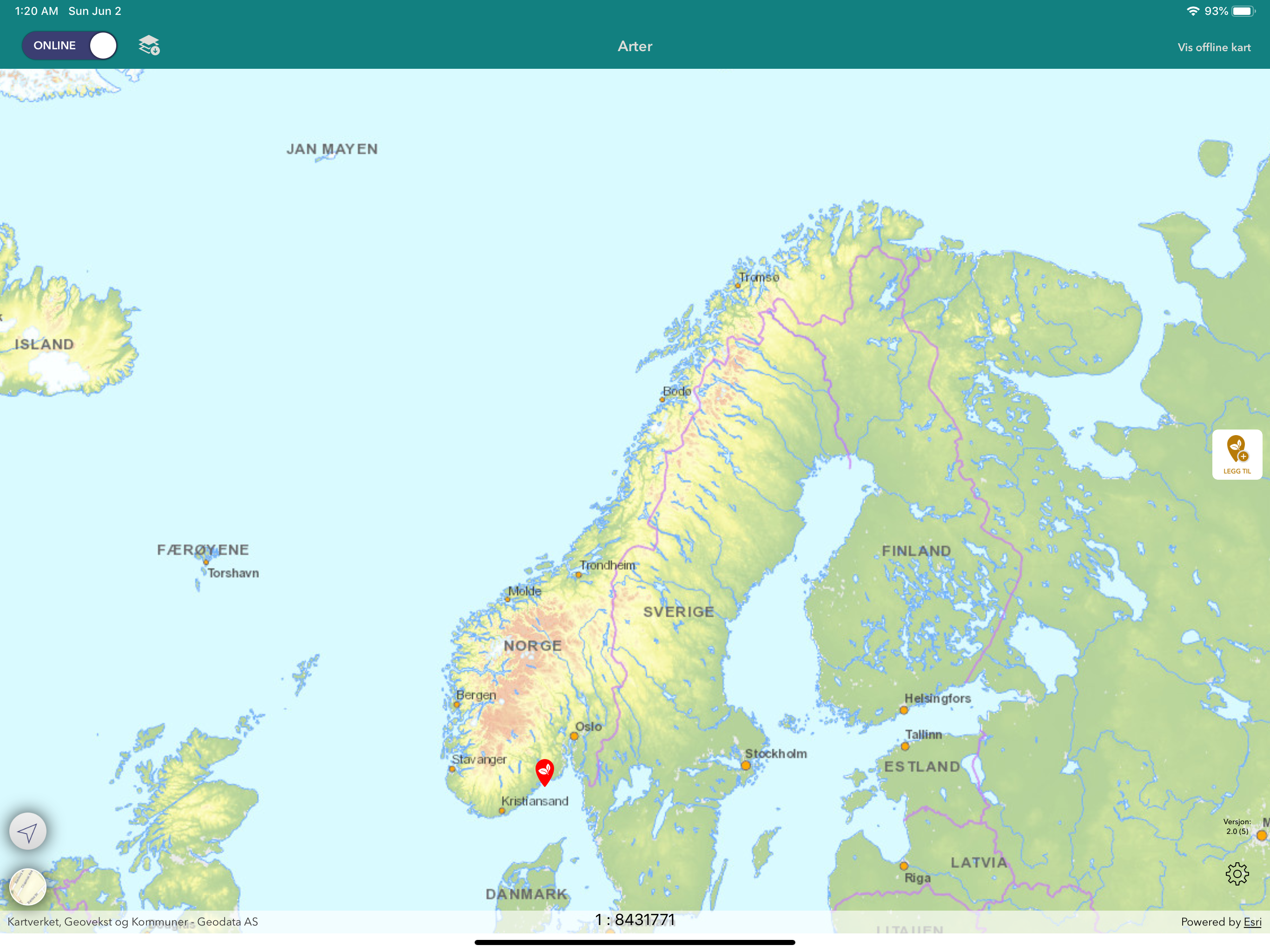Tap the Tallinn city marker
This screenshot has height=952, width=1270.
coord(905,747)
